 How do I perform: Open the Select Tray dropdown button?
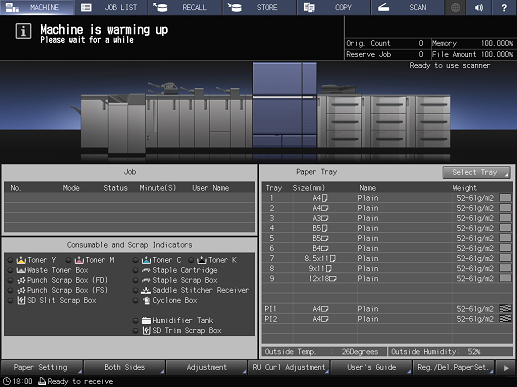point(476,172)
